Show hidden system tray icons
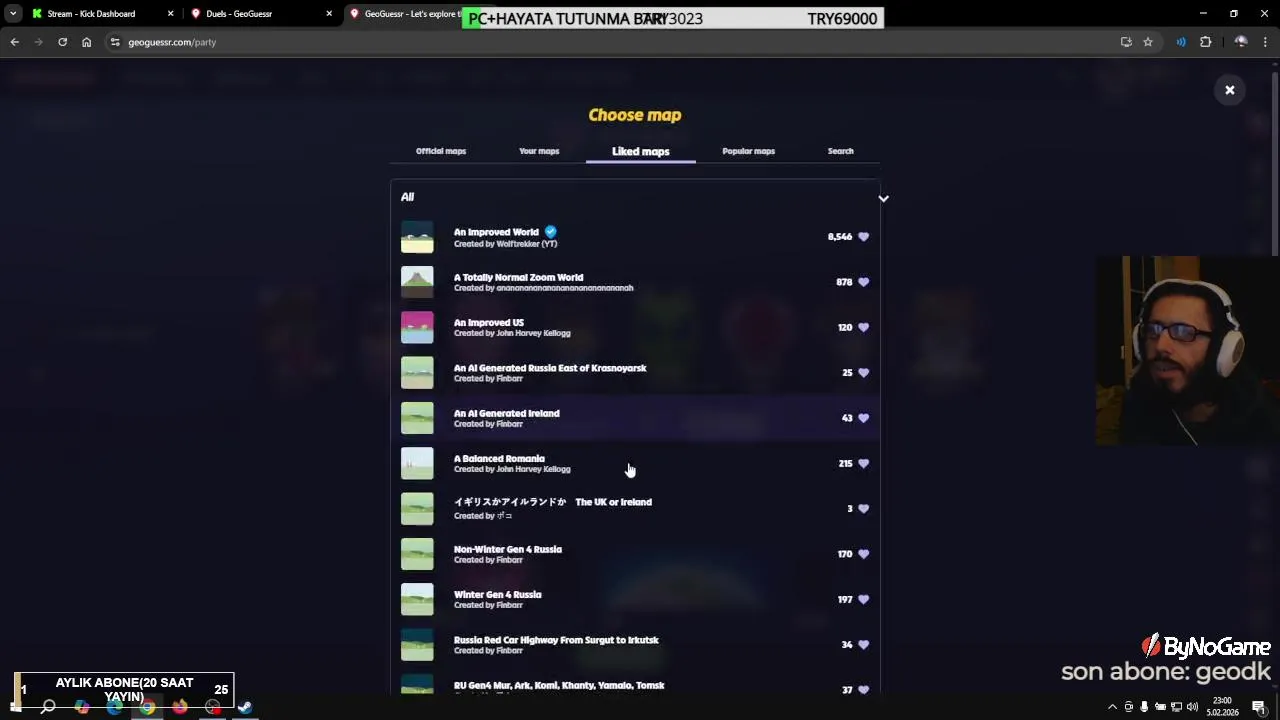This screenshot has width=1280, height=720. pos(1112,707)
